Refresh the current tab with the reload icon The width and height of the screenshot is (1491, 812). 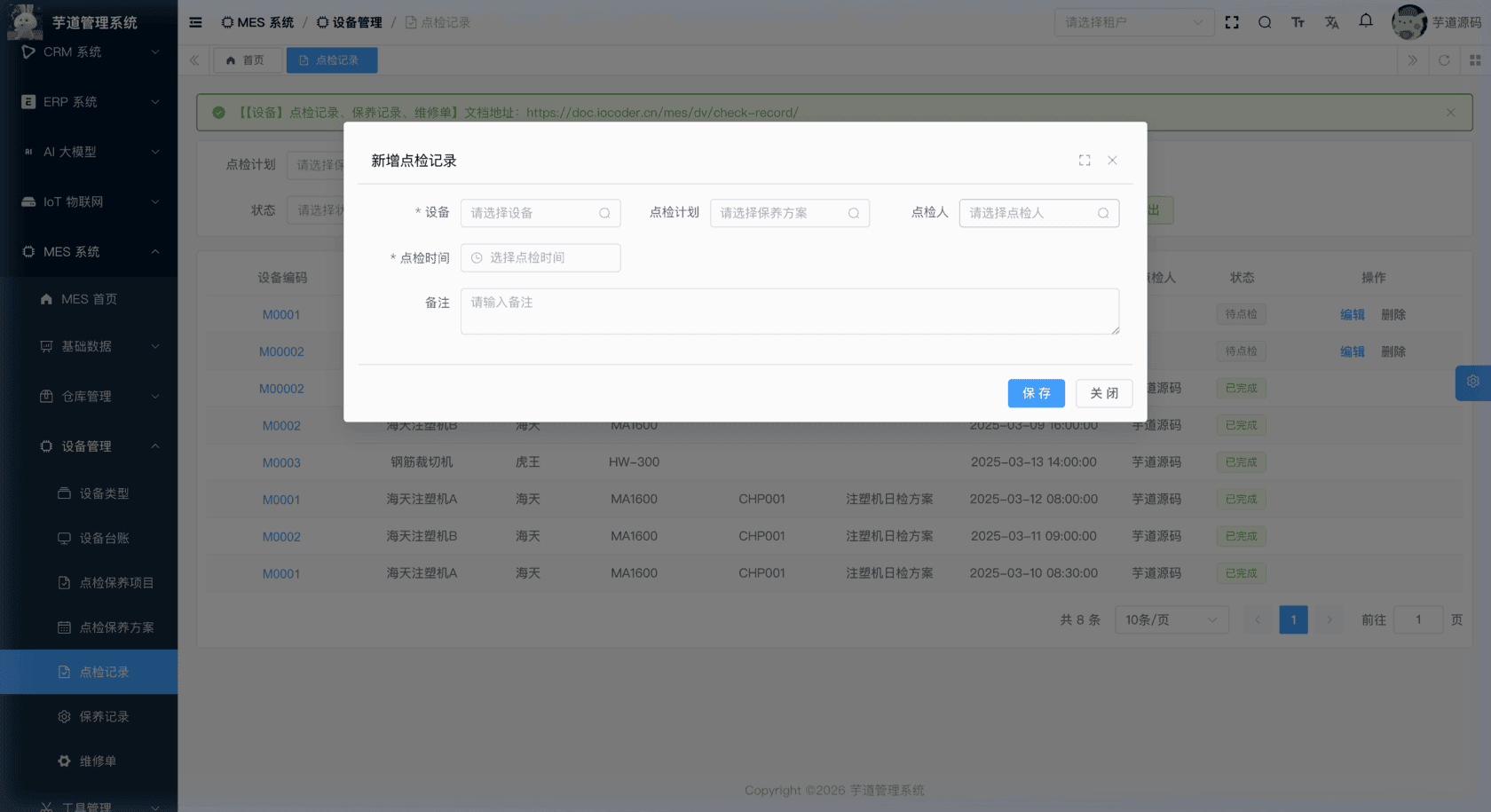1445,60
